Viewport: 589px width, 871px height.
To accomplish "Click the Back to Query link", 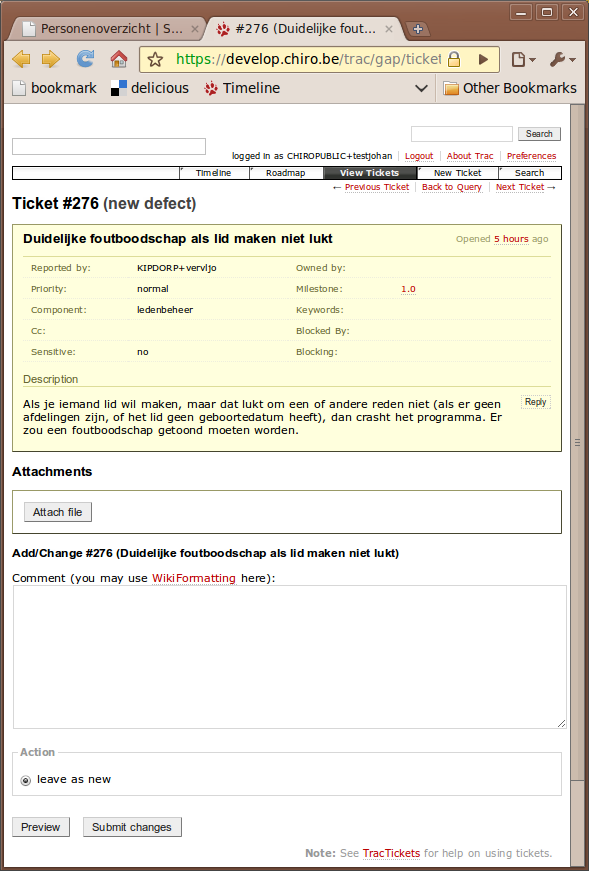I will point(452,187).
